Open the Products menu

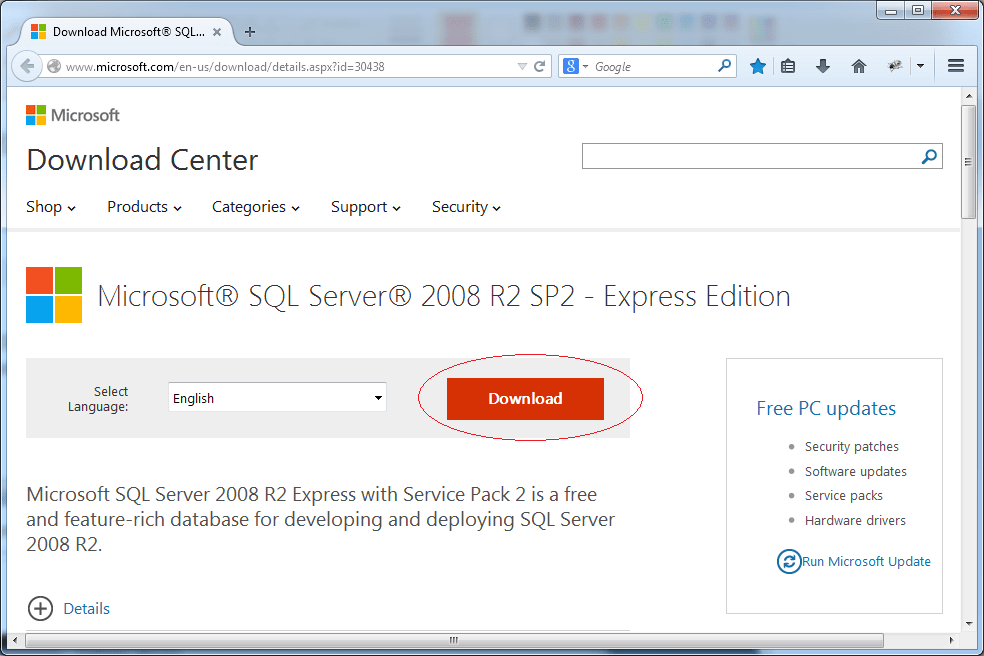pyautogui.click(x=144, y=207)
